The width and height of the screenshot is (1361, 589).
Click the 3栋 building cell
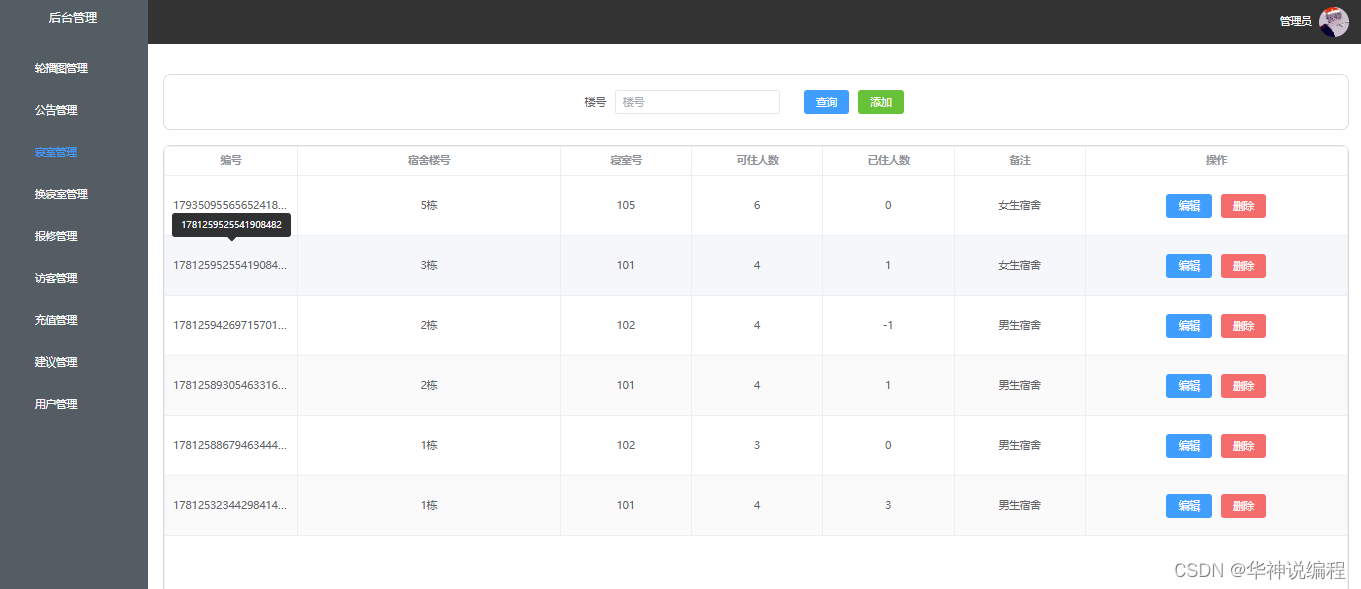pyautogui.click(x=429, y=265)
